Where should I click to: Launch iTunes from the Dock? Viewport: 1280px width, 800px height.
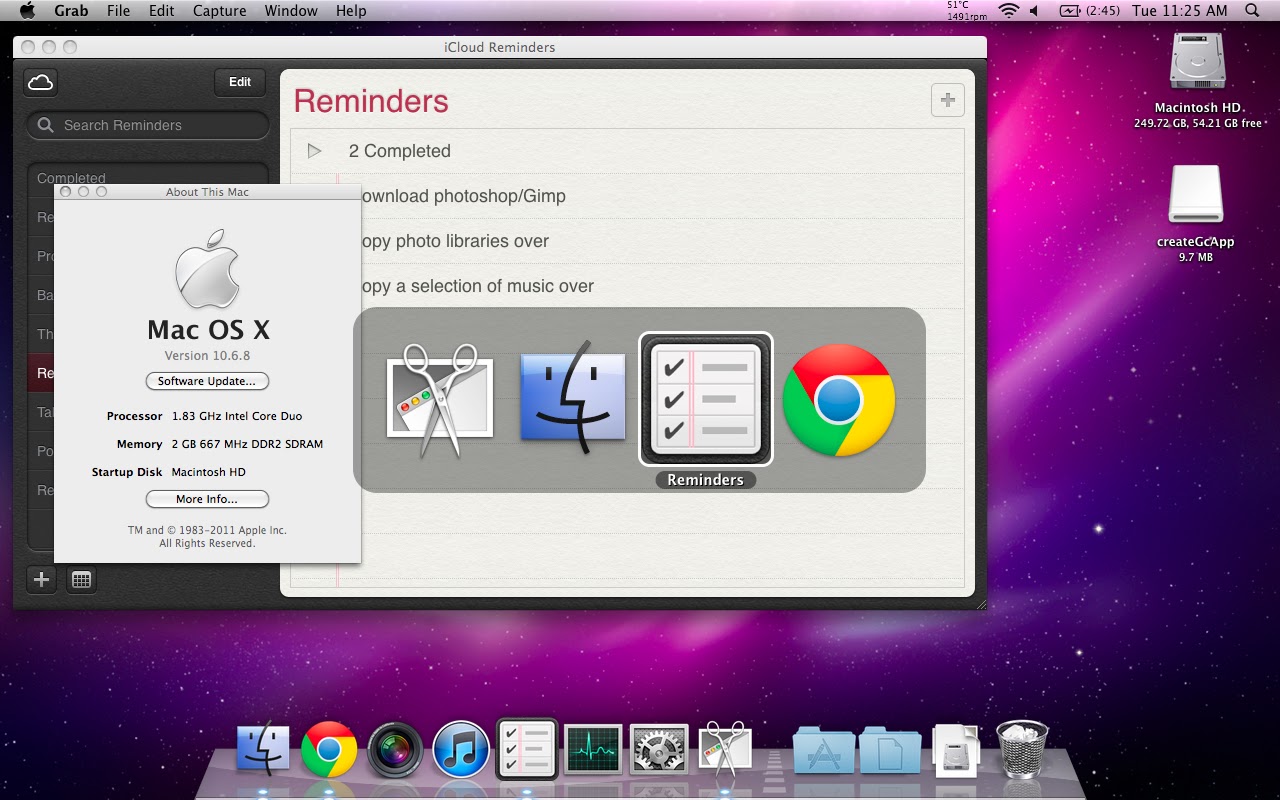click(461, 750)
